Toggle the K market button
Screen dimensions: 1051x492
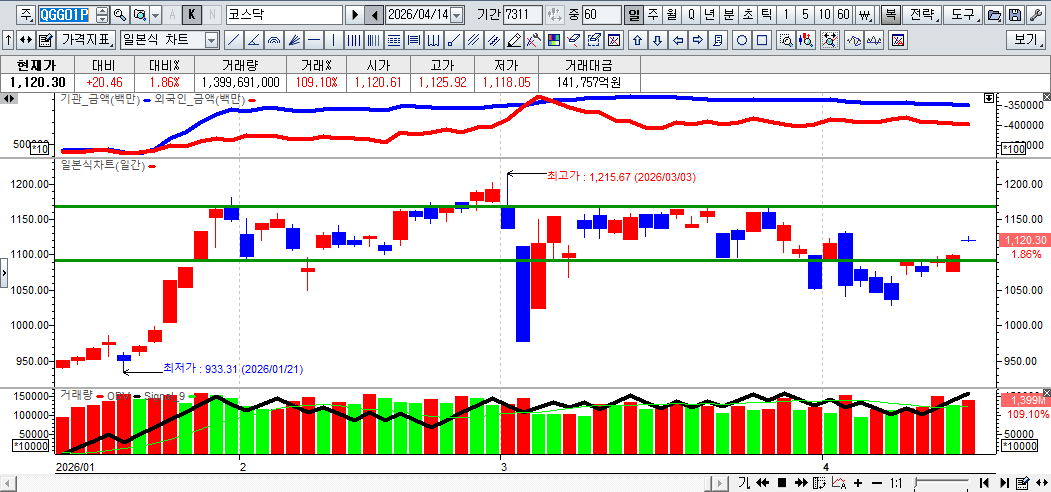(192, 15)
